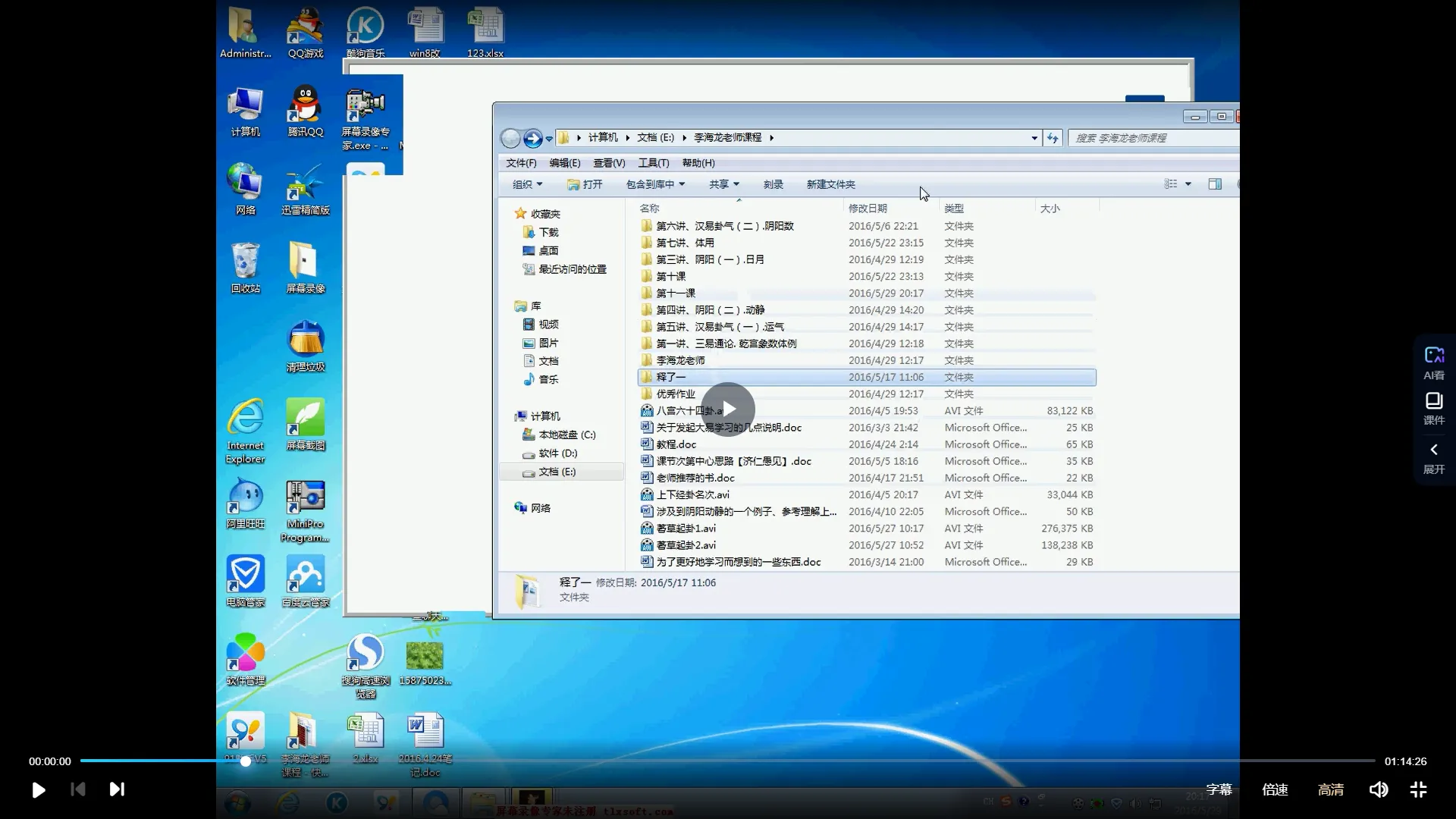Select 本地磁盘 (C:) drive
Image resolution: width=1456 pixels, height=819 pixels.
click(x=559, y=435)
